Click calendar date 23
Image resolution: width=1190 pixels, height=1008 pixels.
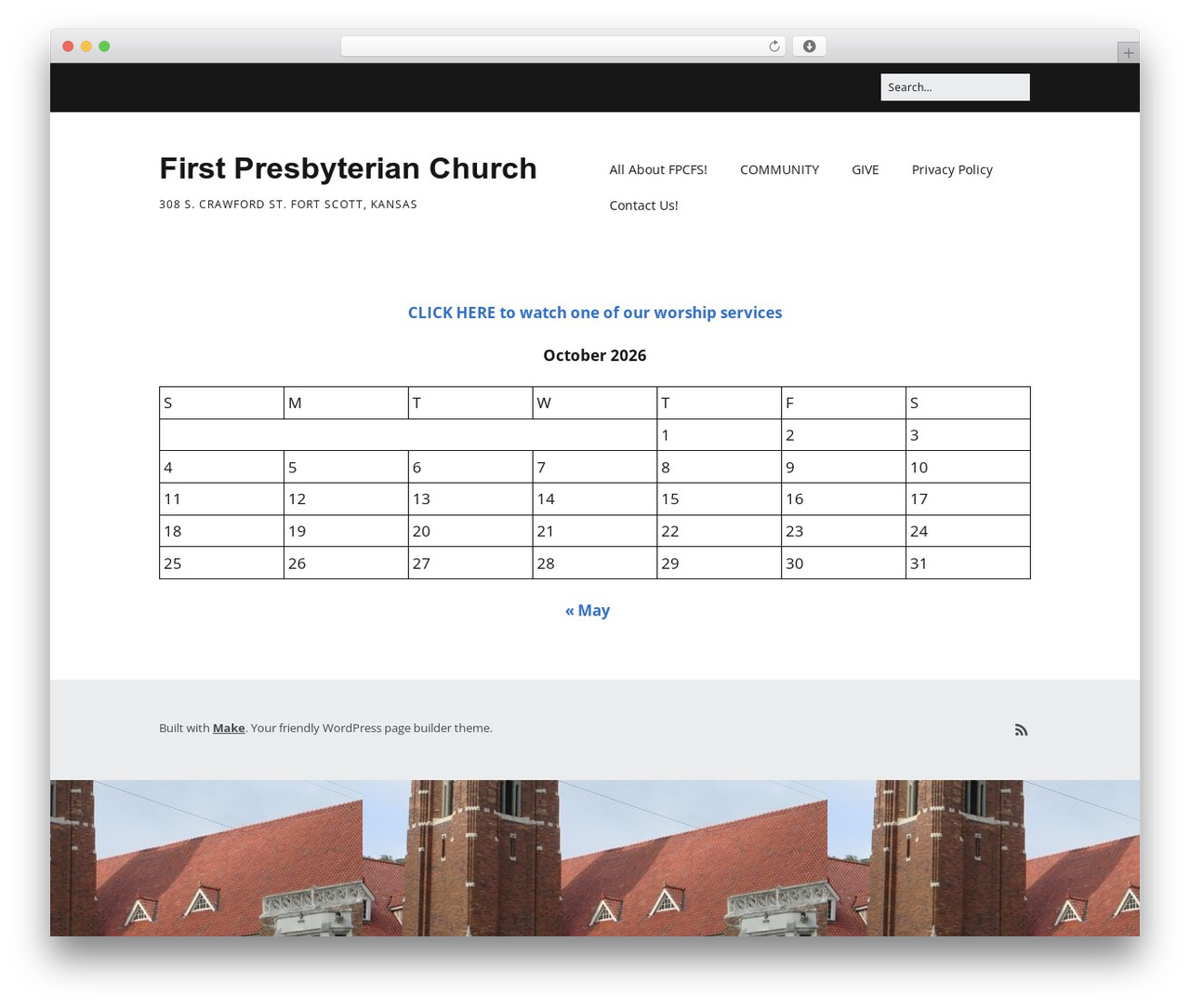[x=843, y=531]
